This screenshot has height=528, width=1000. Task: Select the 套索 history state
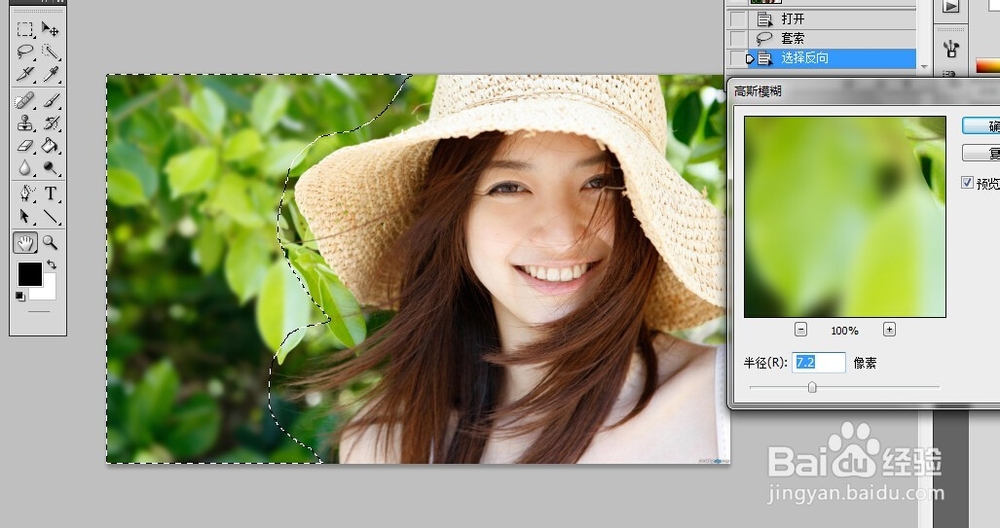pyautogui.click(x=832, y=38)
